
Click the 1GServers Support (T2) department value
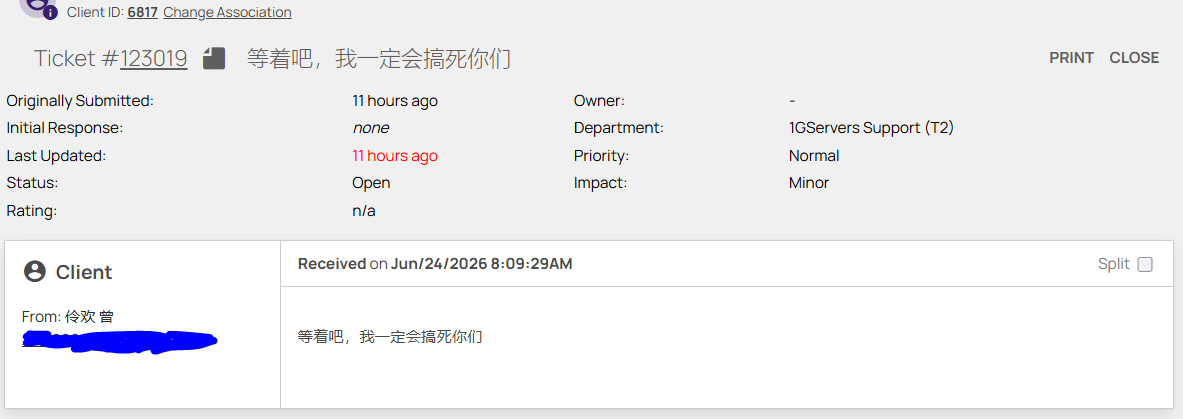(871, 128)
